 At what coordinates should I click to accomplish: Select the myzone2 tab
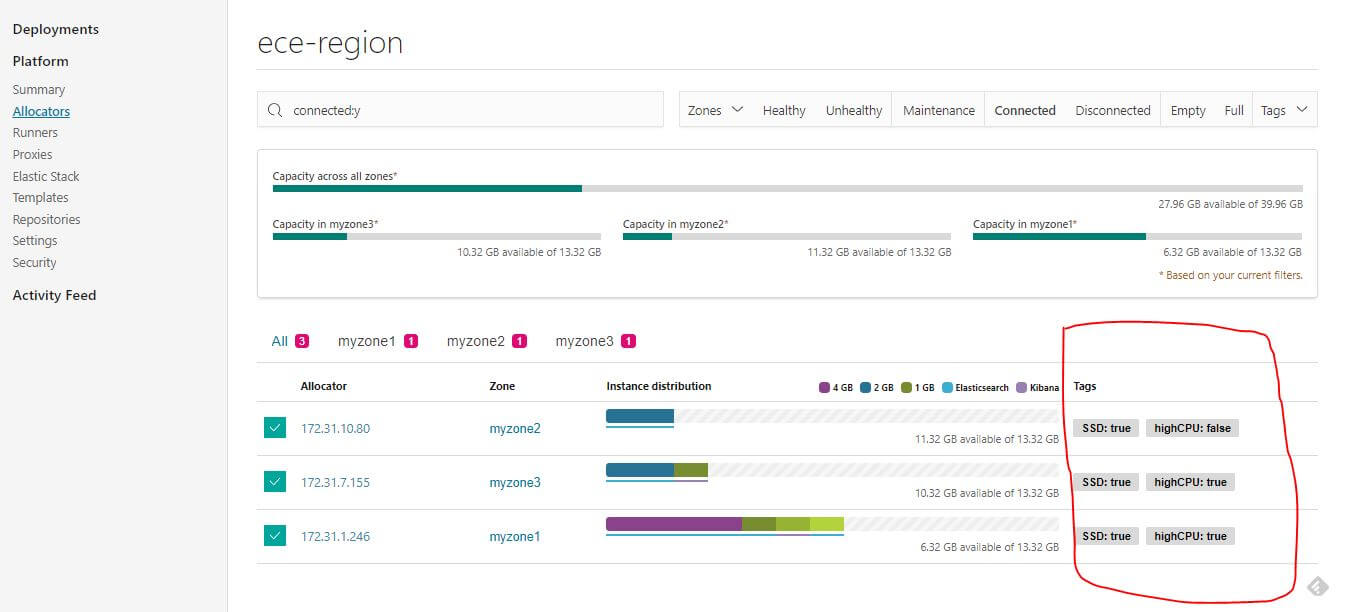tap(476, 341)
